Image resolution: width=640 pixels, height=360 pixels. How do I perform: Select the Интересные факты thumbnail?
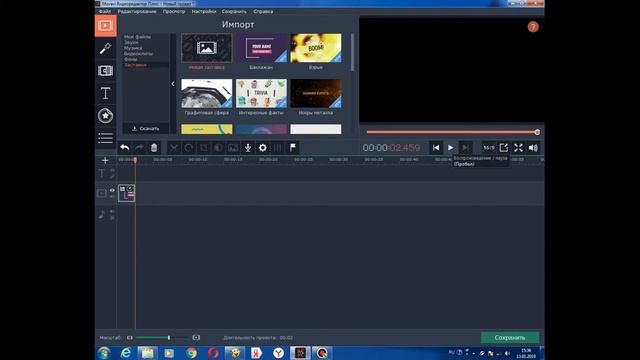pos(261,93)
